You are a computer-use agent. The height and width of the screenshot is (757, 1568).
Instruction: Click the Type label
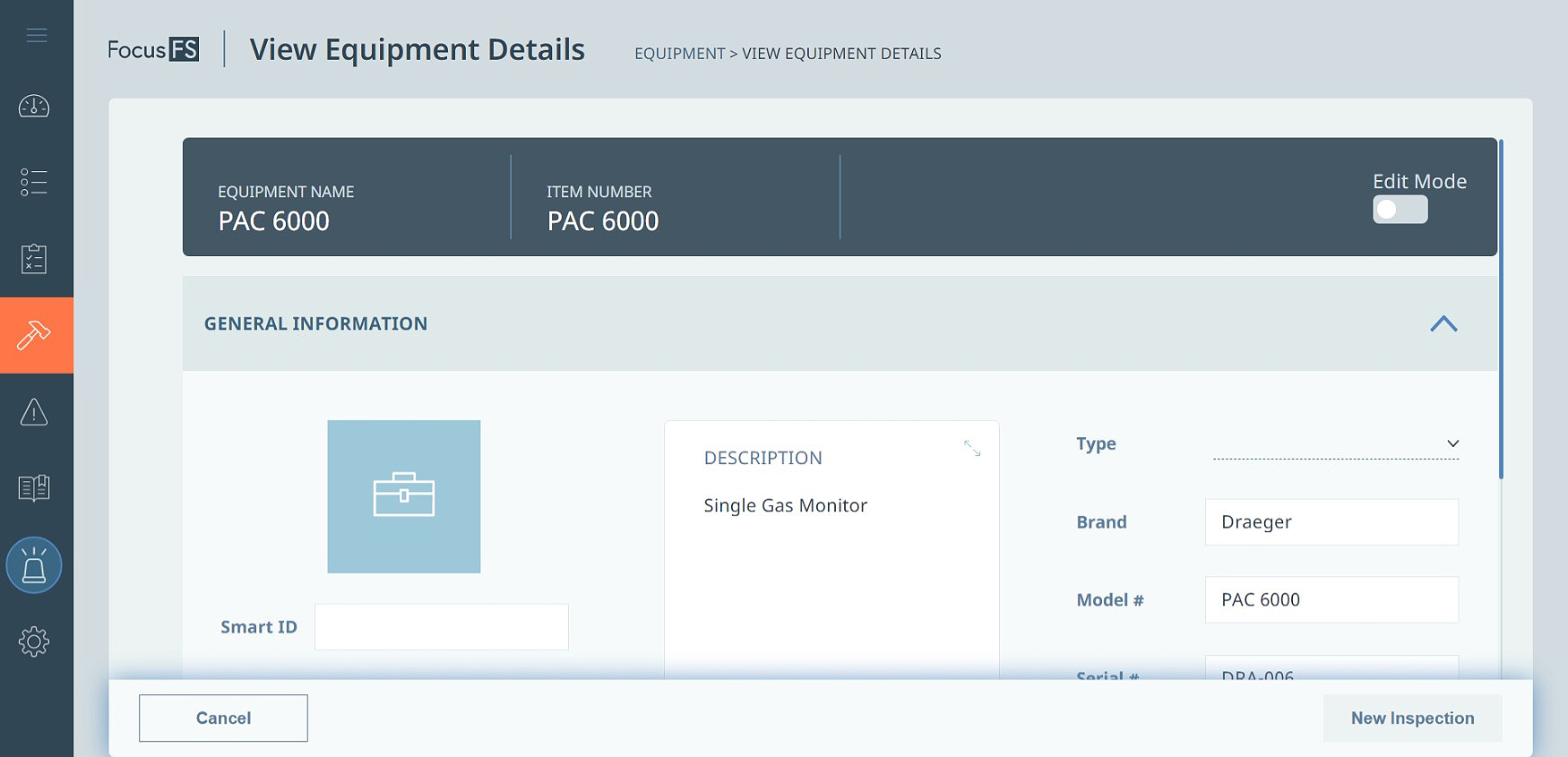1096,443
